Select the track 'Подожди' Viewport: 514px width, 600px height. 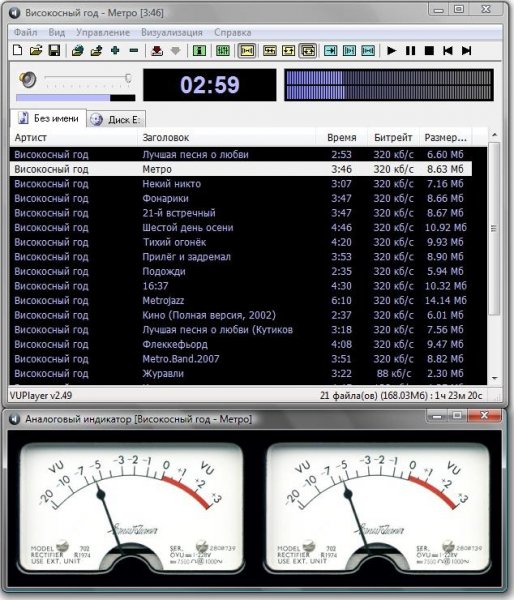pos(241,271)
